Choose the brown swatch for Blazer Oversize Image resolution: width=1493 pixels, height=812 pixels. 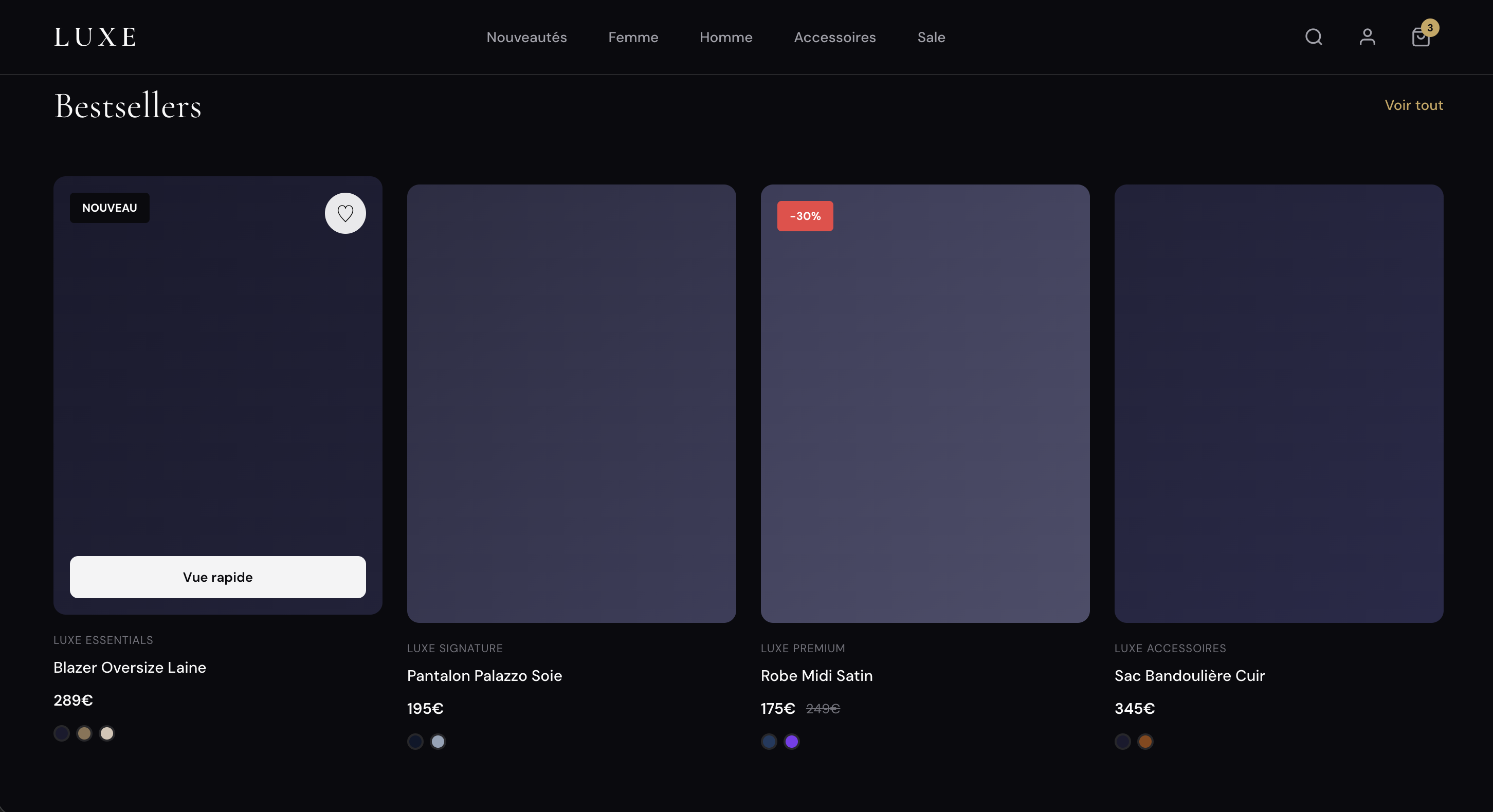tap(84, 733)
